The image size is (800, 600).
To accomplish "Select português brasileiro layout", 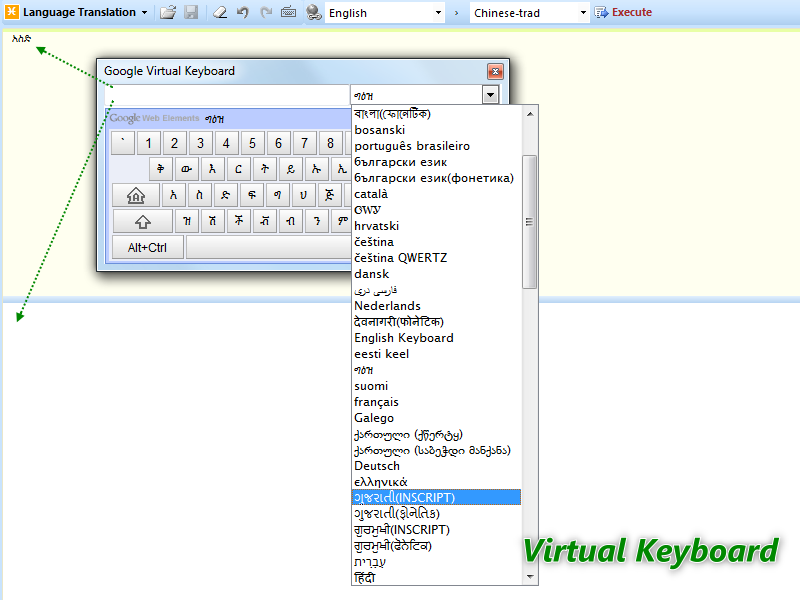I will coord(436,146).
